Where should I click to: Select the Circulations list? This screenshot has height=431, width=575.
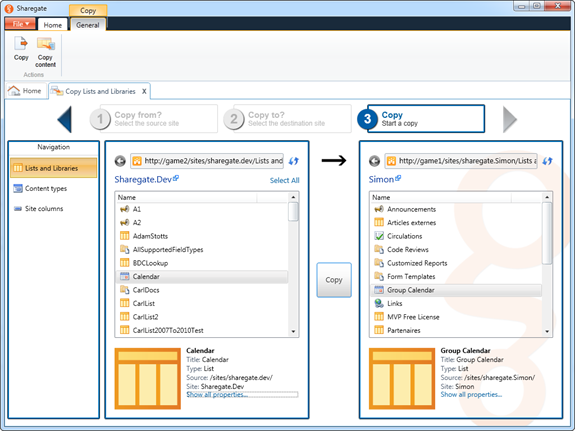pos(456,236)
